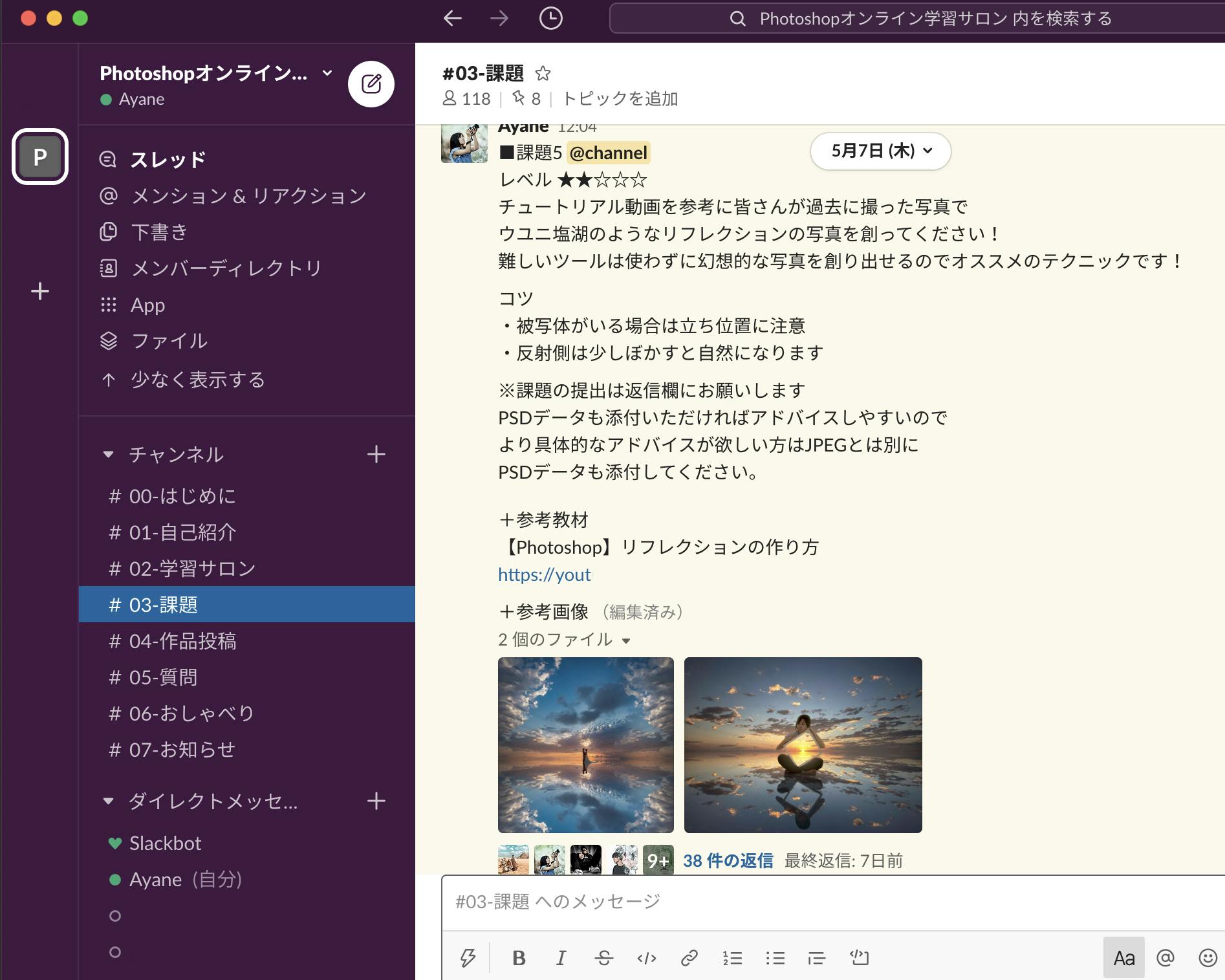This screenshot has height=980, width=1225.
Task: Open the blue sky reflection thumbnail
Action: coord(586,745)
